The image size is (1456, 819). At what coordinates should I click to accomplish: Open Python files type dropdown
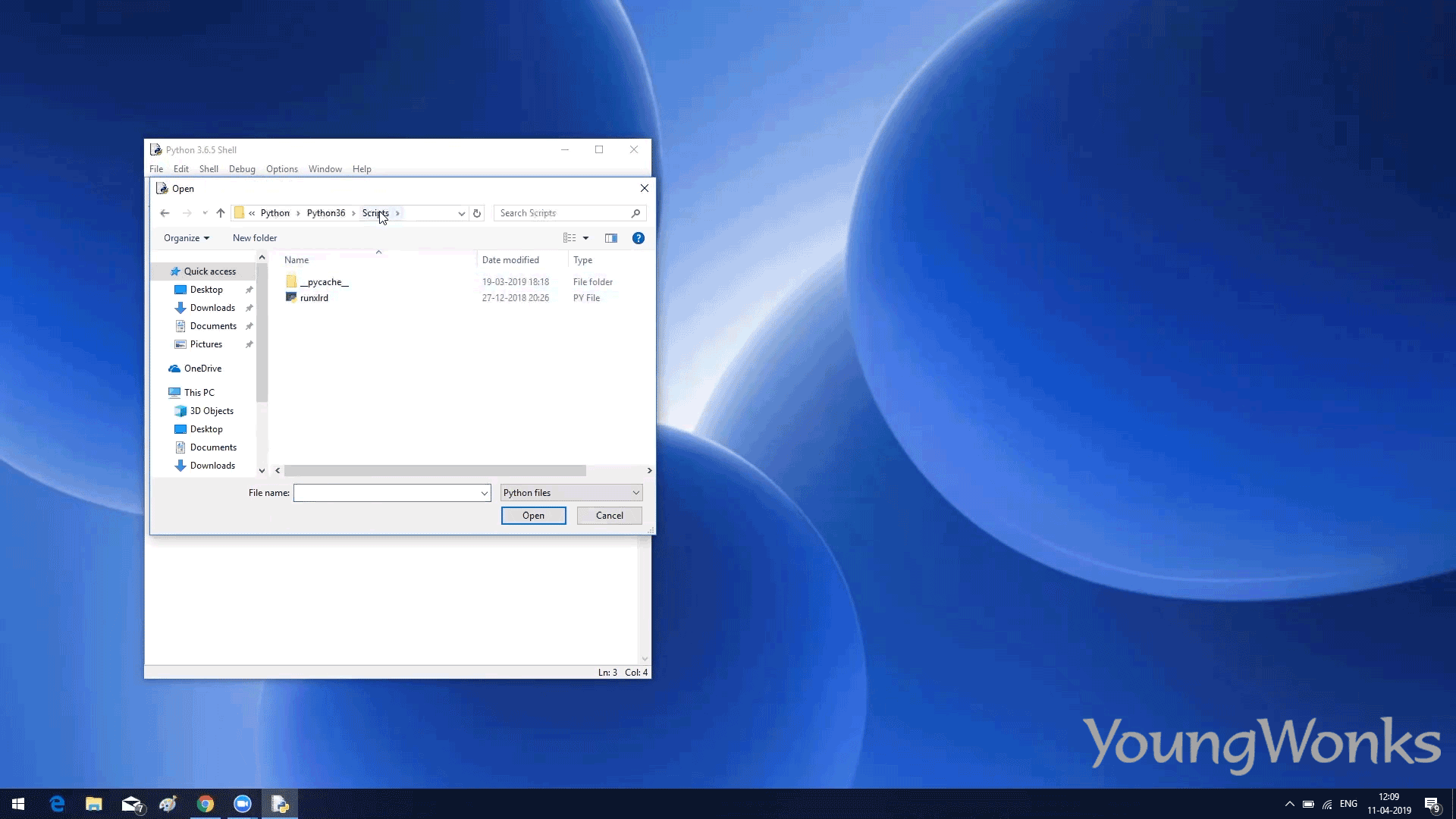[x=571, y=493]
